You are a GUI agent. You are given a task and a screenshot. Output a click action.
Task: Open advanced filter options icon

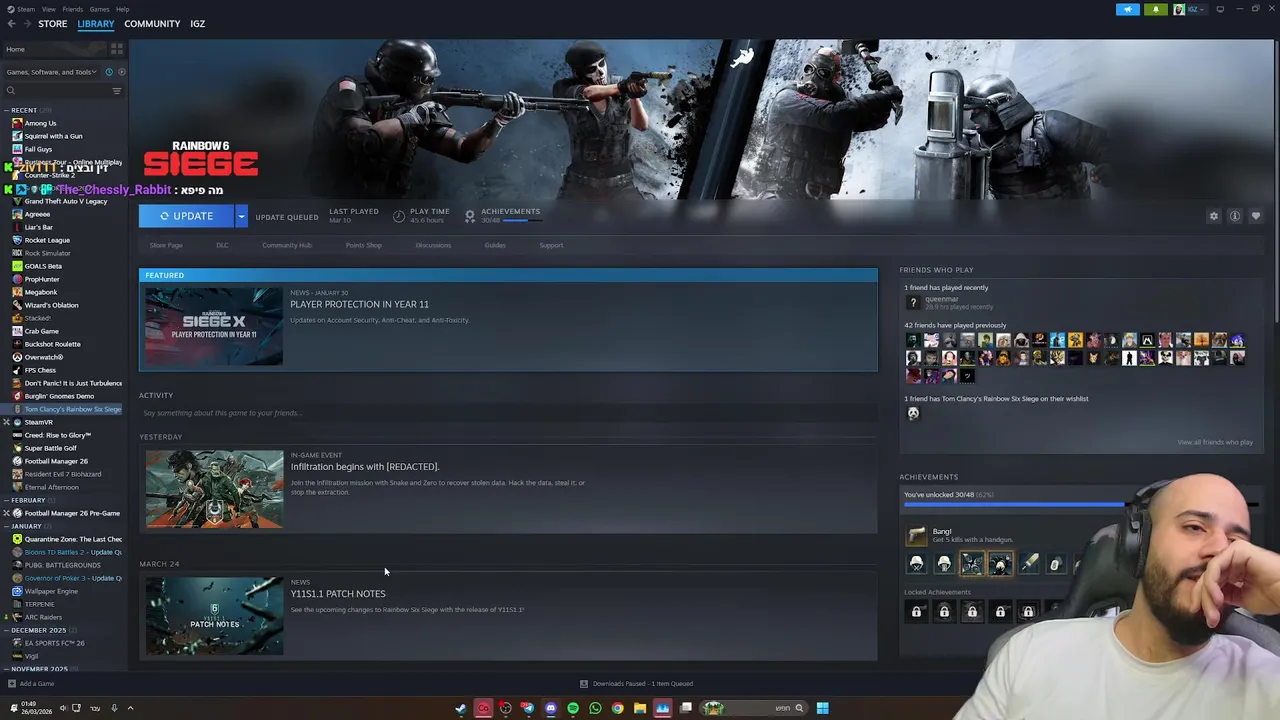coord(117,91)
